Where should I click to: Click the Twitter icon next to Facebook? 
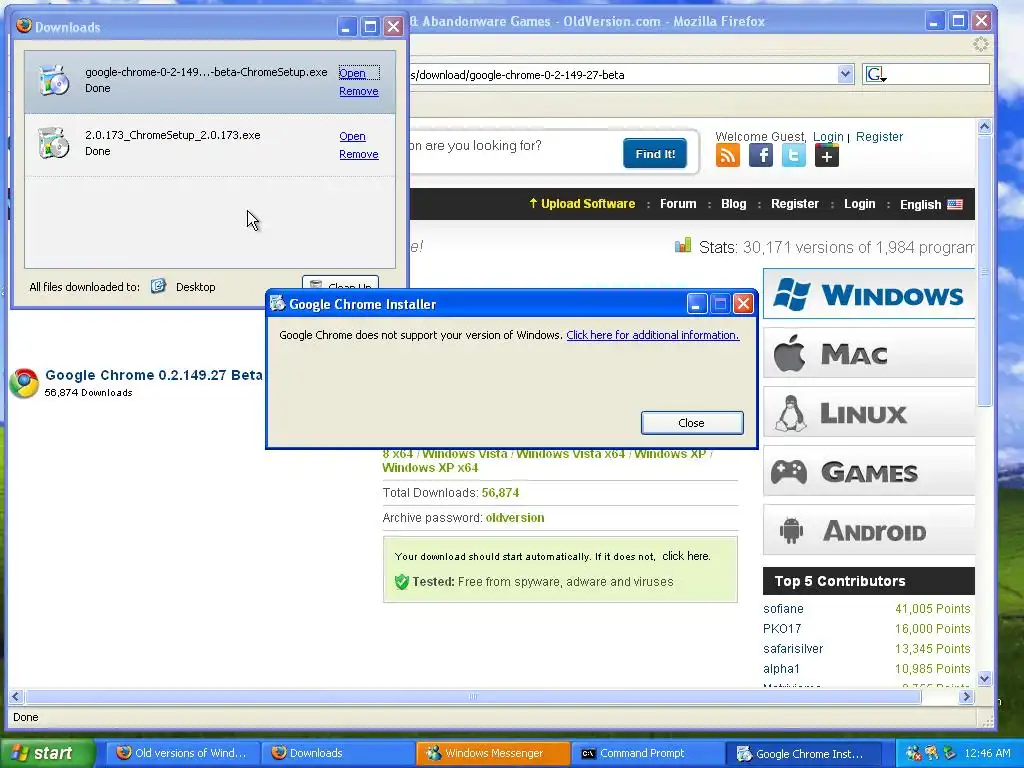pyautogui.click(x=793, y=155)
